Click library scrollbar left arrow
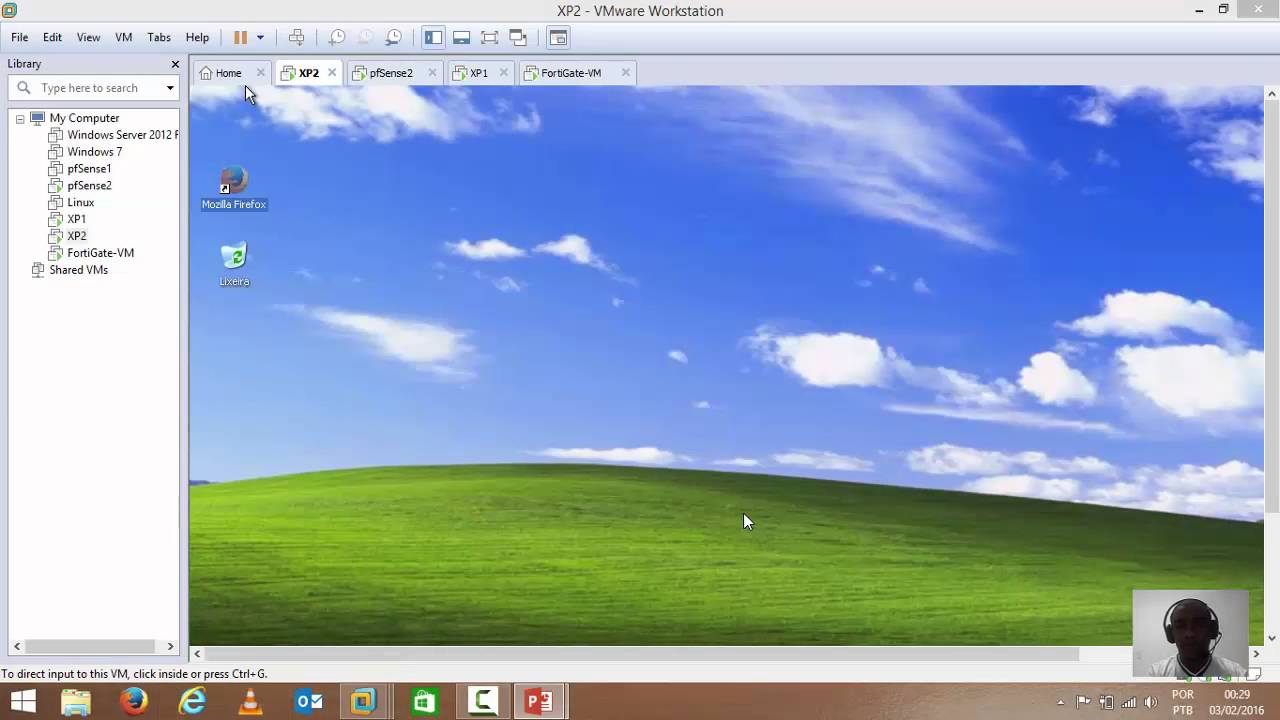 16,646
